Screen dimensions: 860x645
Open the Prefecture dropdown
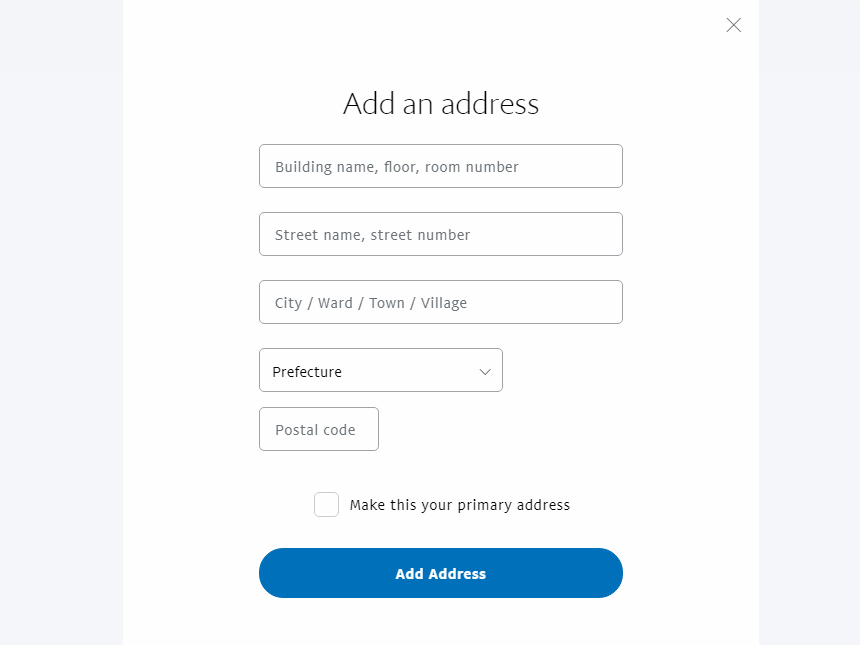pos(380,370)
